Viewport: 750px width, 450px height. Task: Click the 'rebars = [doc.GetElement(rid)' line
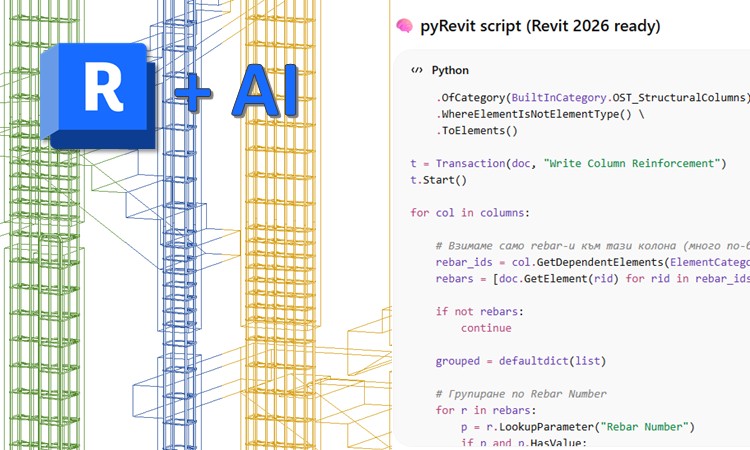point(593,279)
